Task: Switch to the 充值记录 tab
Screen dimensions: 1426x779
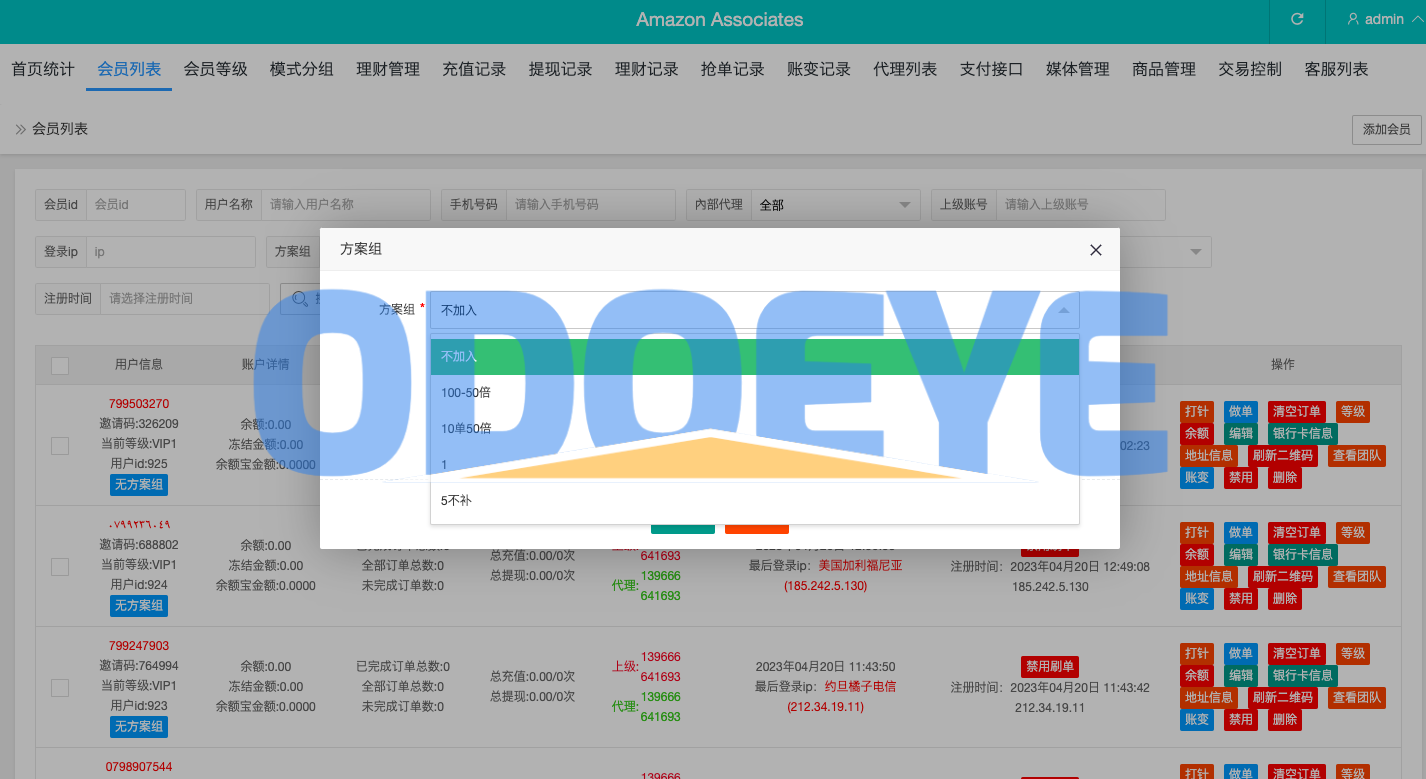Action: click(x=474, y=69)
